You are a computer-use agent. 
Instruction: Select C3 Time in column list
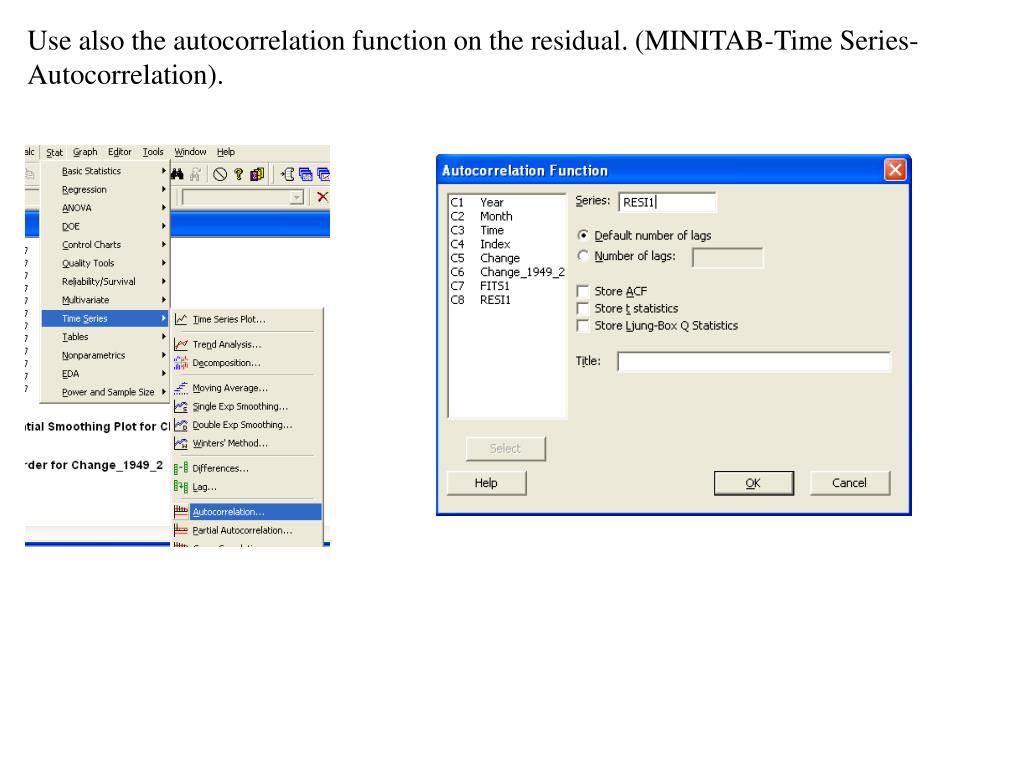[477, 231]
